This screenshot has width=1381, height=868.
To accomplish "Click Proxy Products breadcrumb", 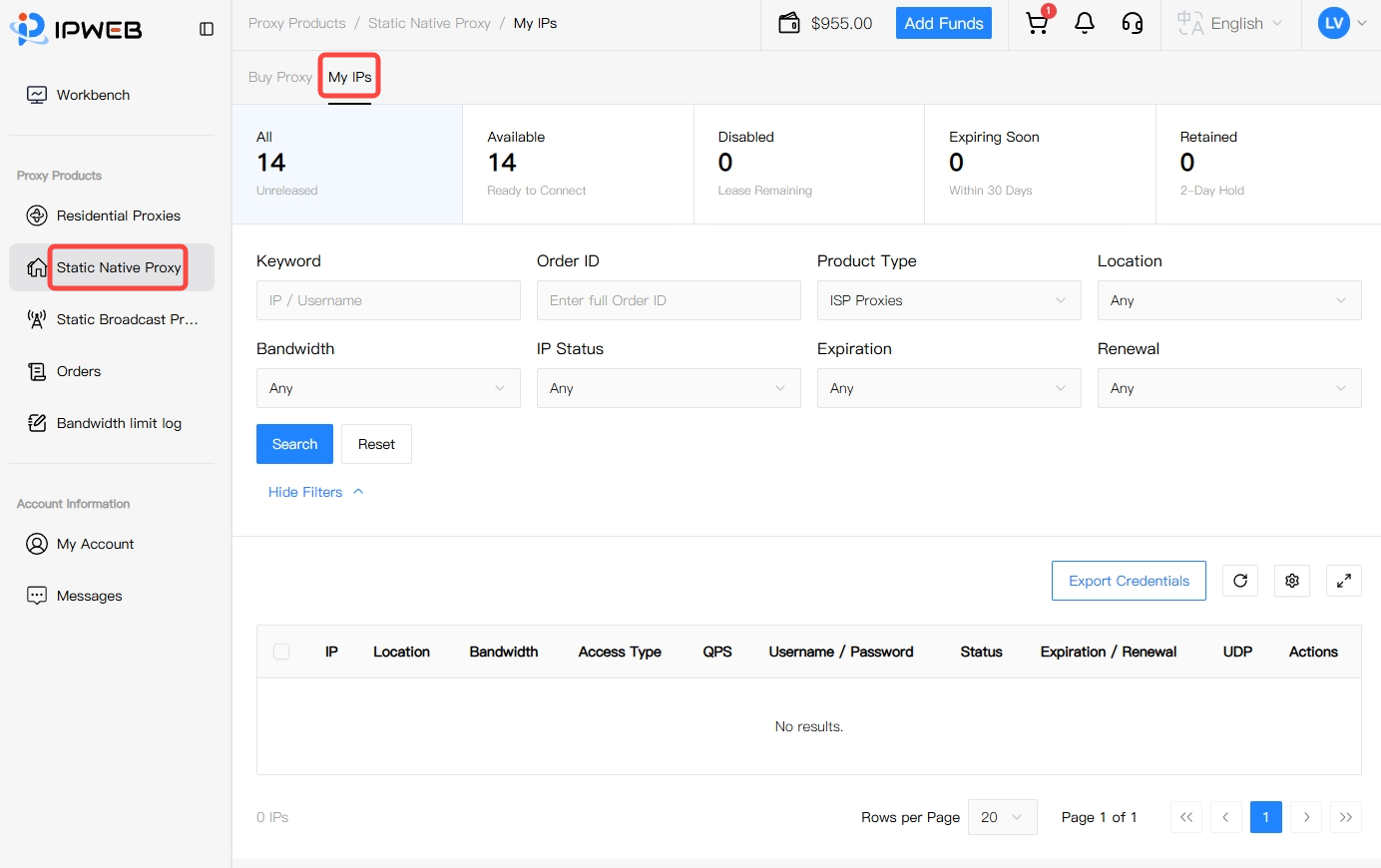I will (x=297, y=23).
